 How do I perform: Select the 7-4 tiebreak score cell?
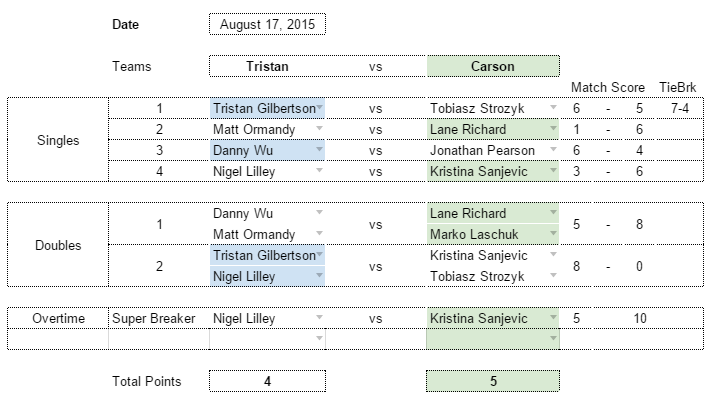click(x=679, y=108)
